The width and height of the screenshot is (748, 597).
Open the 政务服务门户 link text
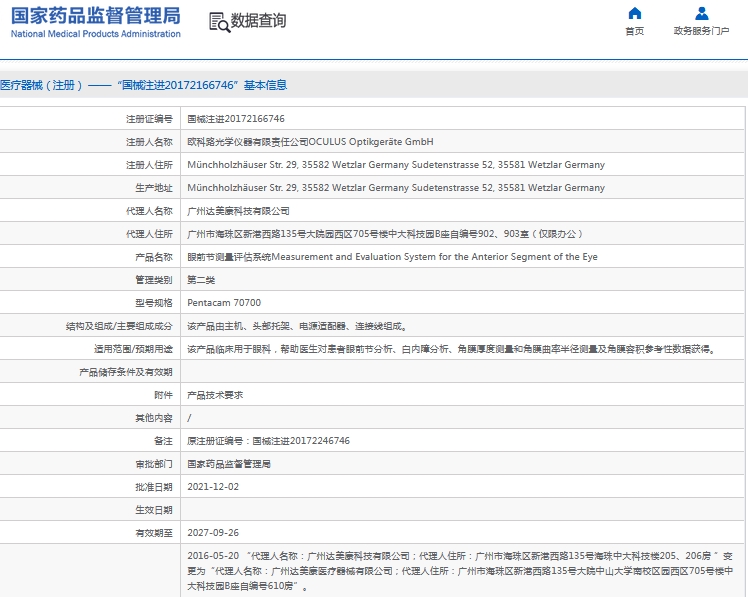tap(701, 31)
